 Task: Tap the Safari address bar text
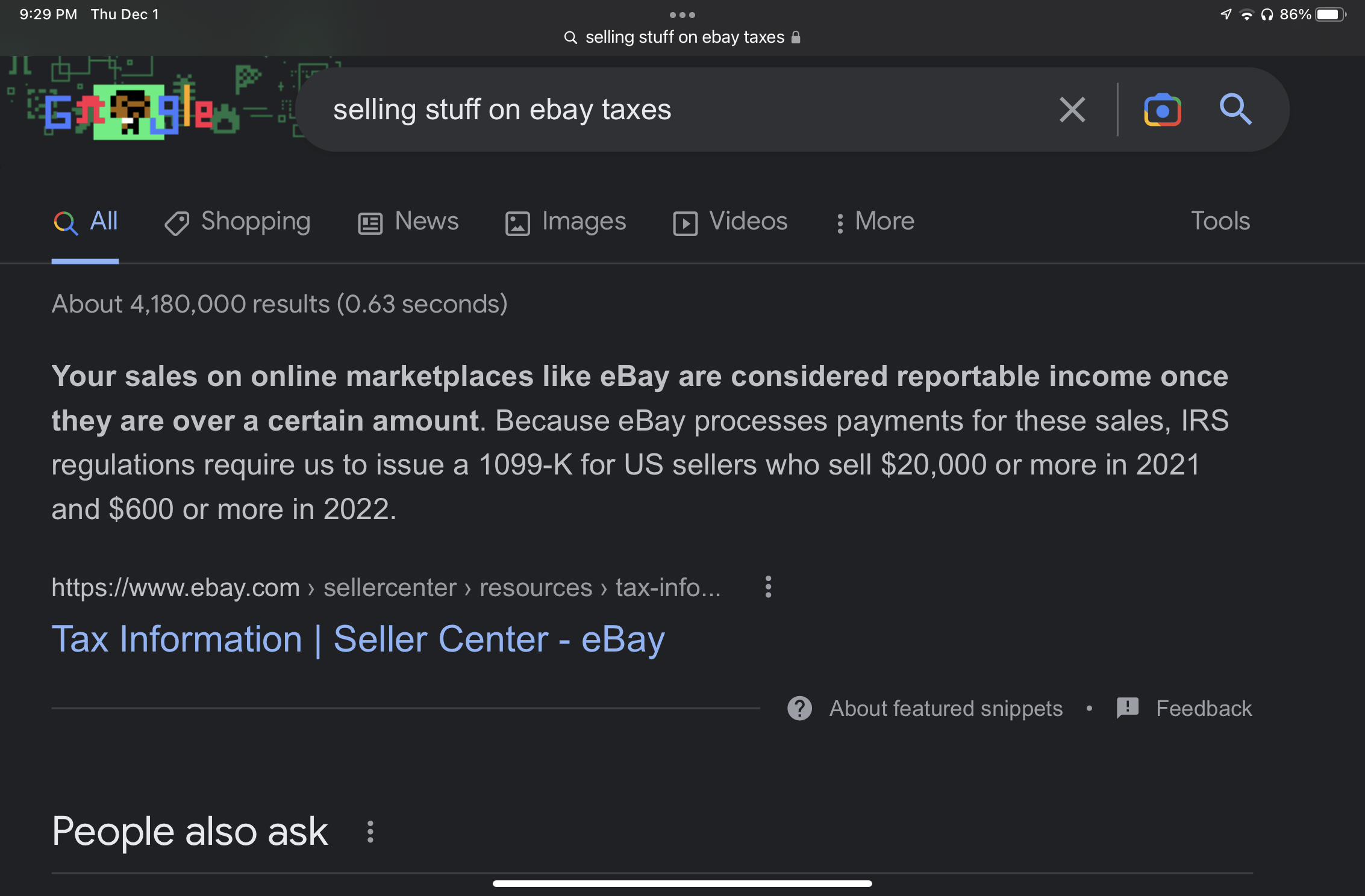685,37
